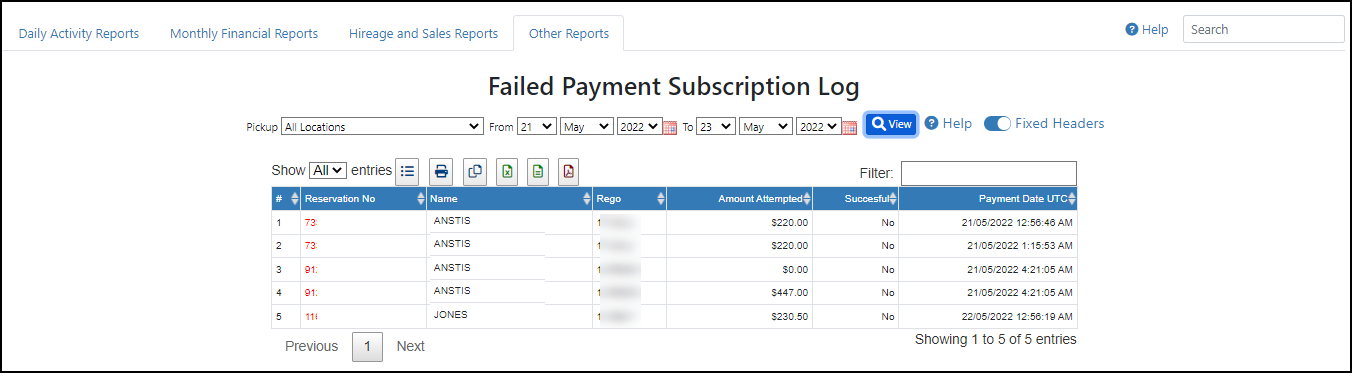Click the copy to clipboard icon
Image resolution: width=1352 pixels, height=373 pixels.
(475, 171)
